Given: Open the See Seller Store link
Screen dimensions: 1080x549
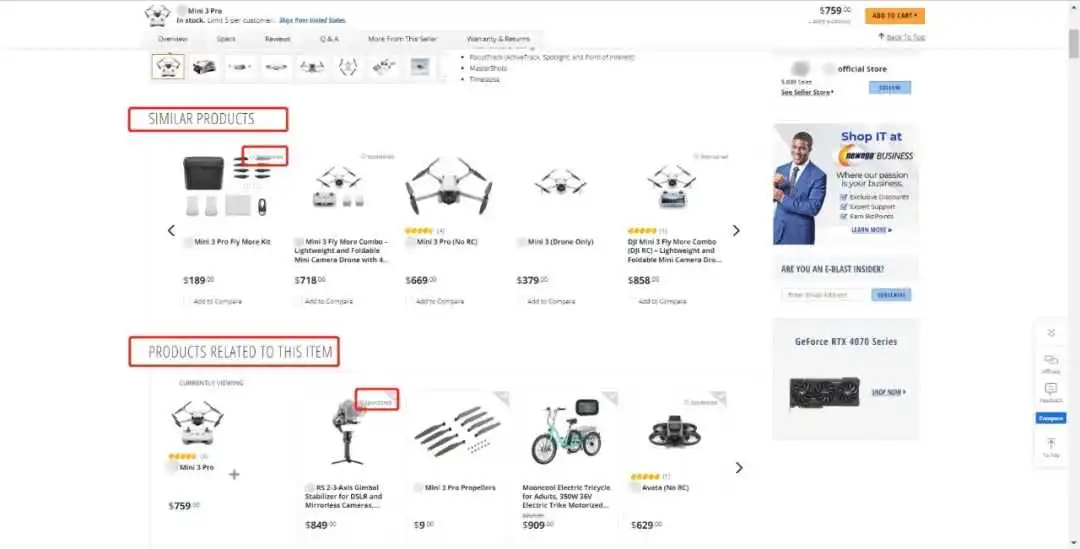Looking at the screenshot, I should [x=807, y=92].
